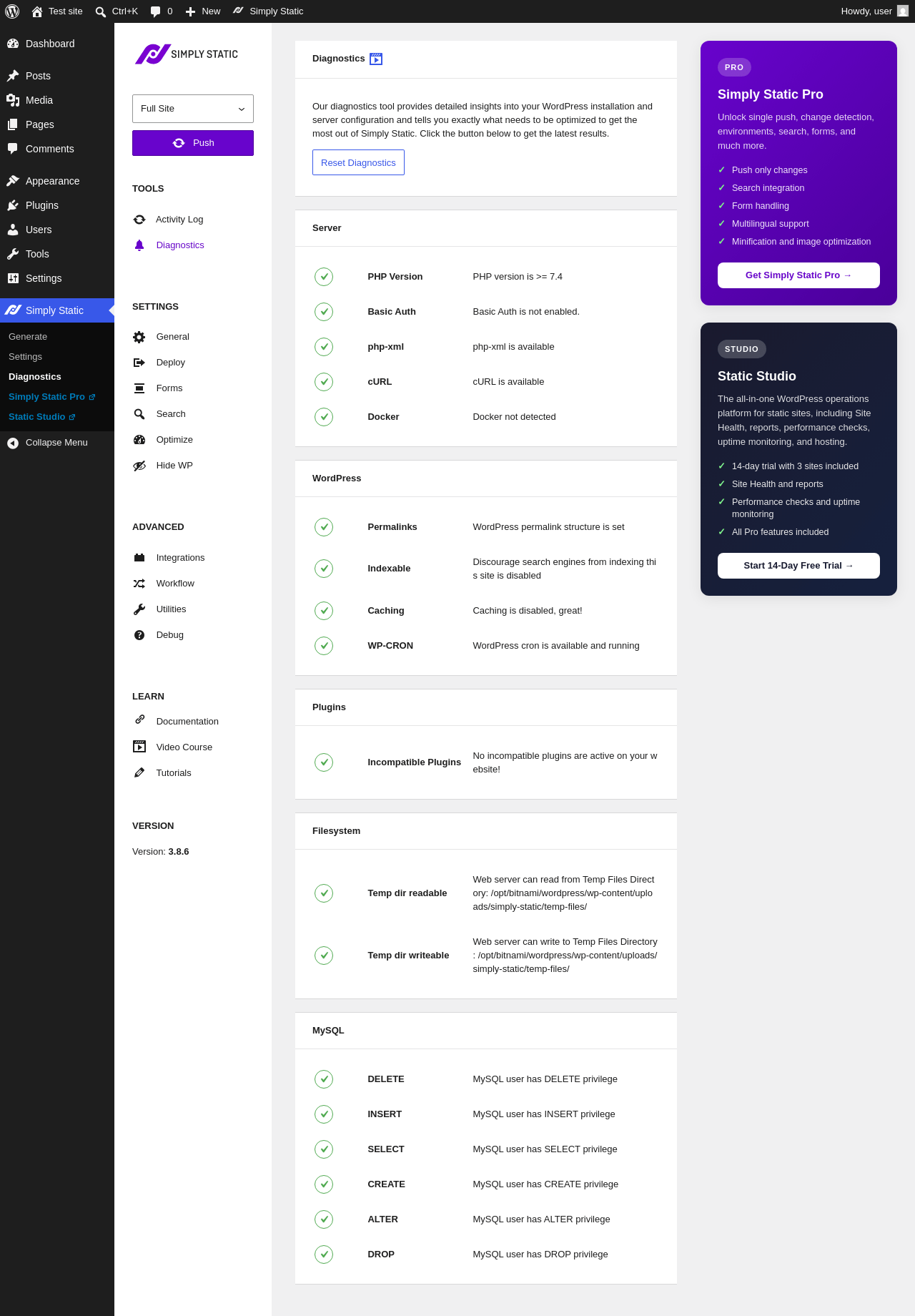The width and height of the screenshot is (915, 1316).
Task: Open the Tutorials link
Action: (174, 773)
